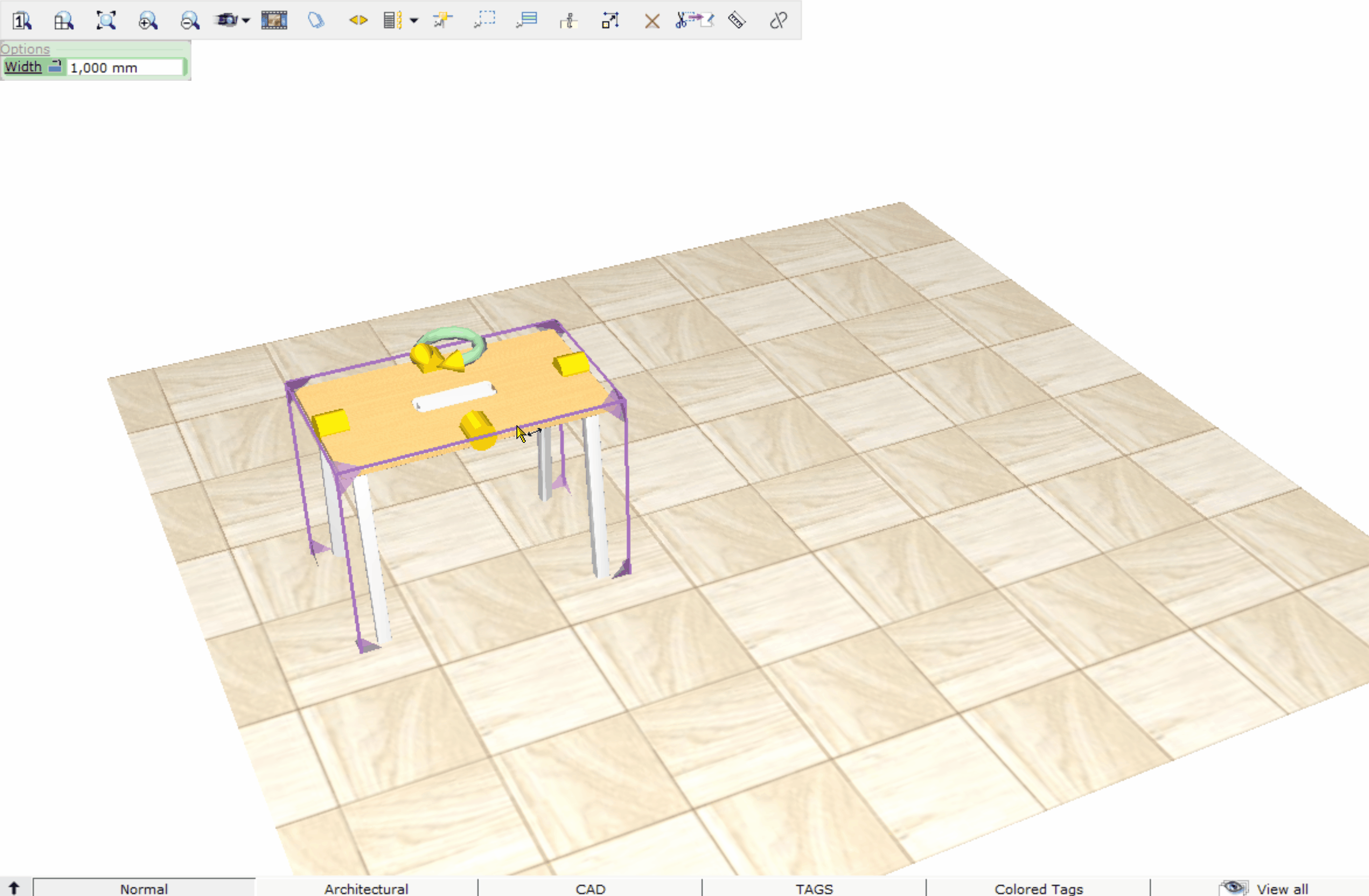Click the delete X icon
The image size is (1369, 896).
click(652, 22)
